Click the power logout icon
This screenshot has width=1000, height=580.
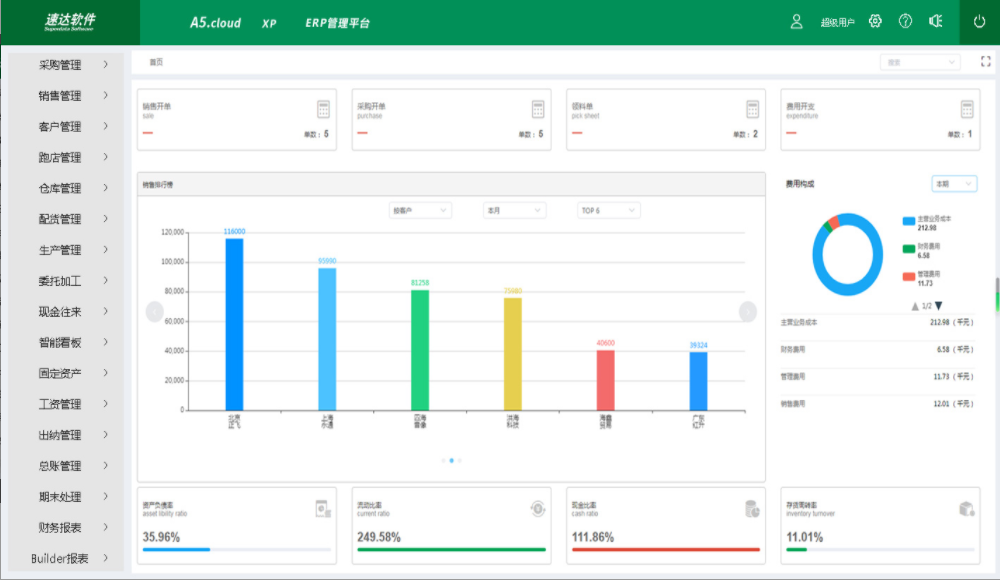[x=979, y=22]
